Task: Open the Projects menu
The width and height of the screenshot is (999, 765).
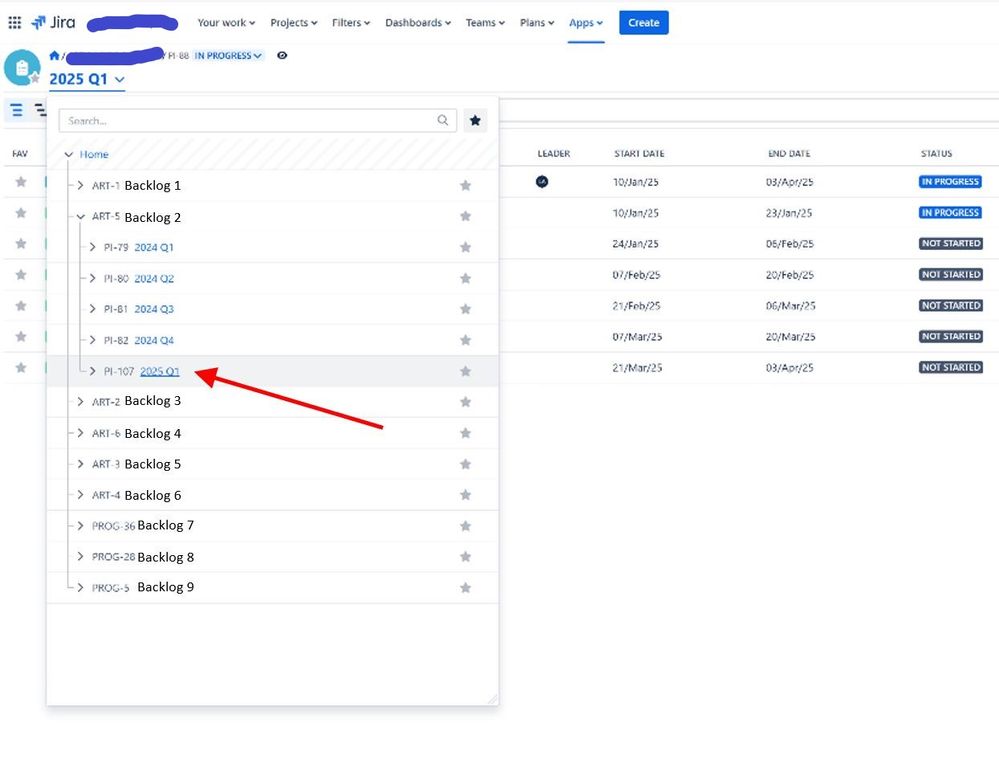Action: (294, 23)
